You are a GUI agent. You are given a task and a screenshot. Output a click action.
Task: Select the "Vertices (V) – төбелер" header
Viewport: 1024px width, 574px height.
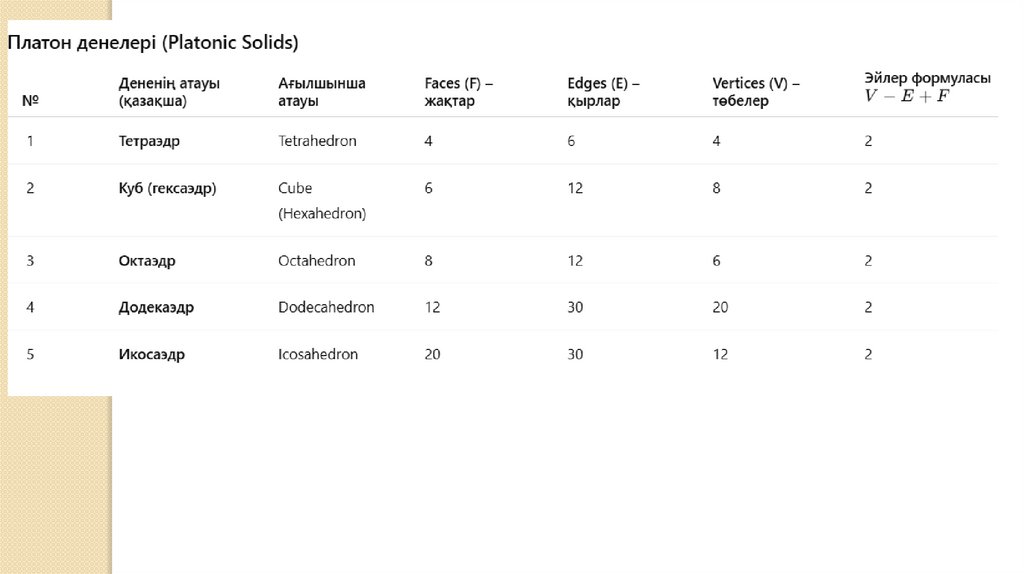(x=755, y=92)
